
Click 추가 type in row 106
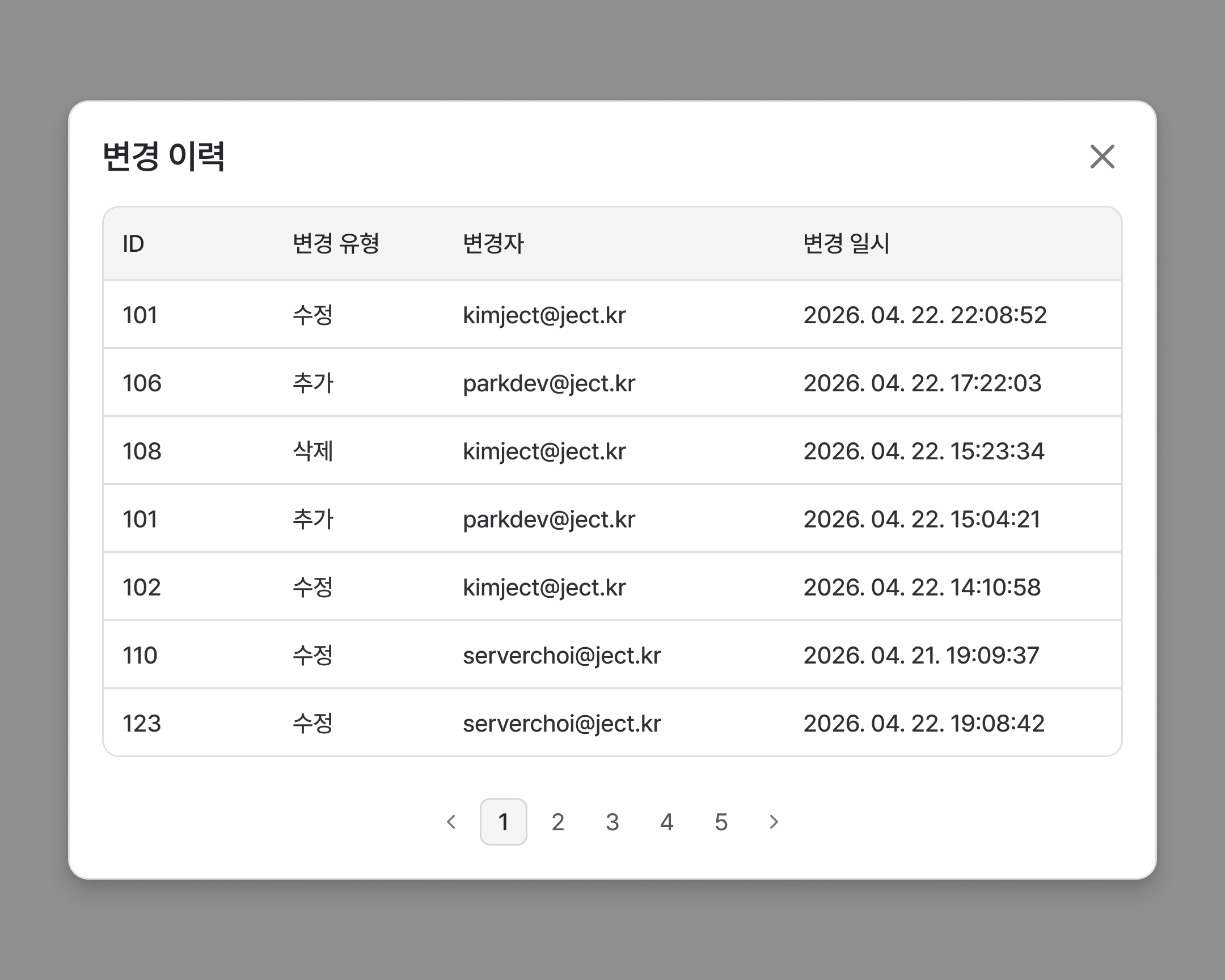(313, 383)
